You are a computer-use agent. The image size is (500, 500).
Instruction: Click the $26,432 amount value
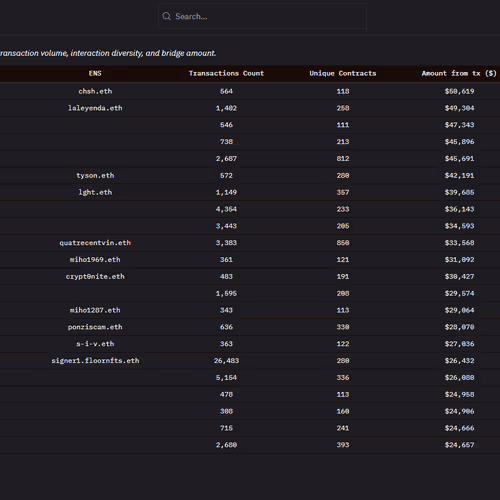(459, 361)
